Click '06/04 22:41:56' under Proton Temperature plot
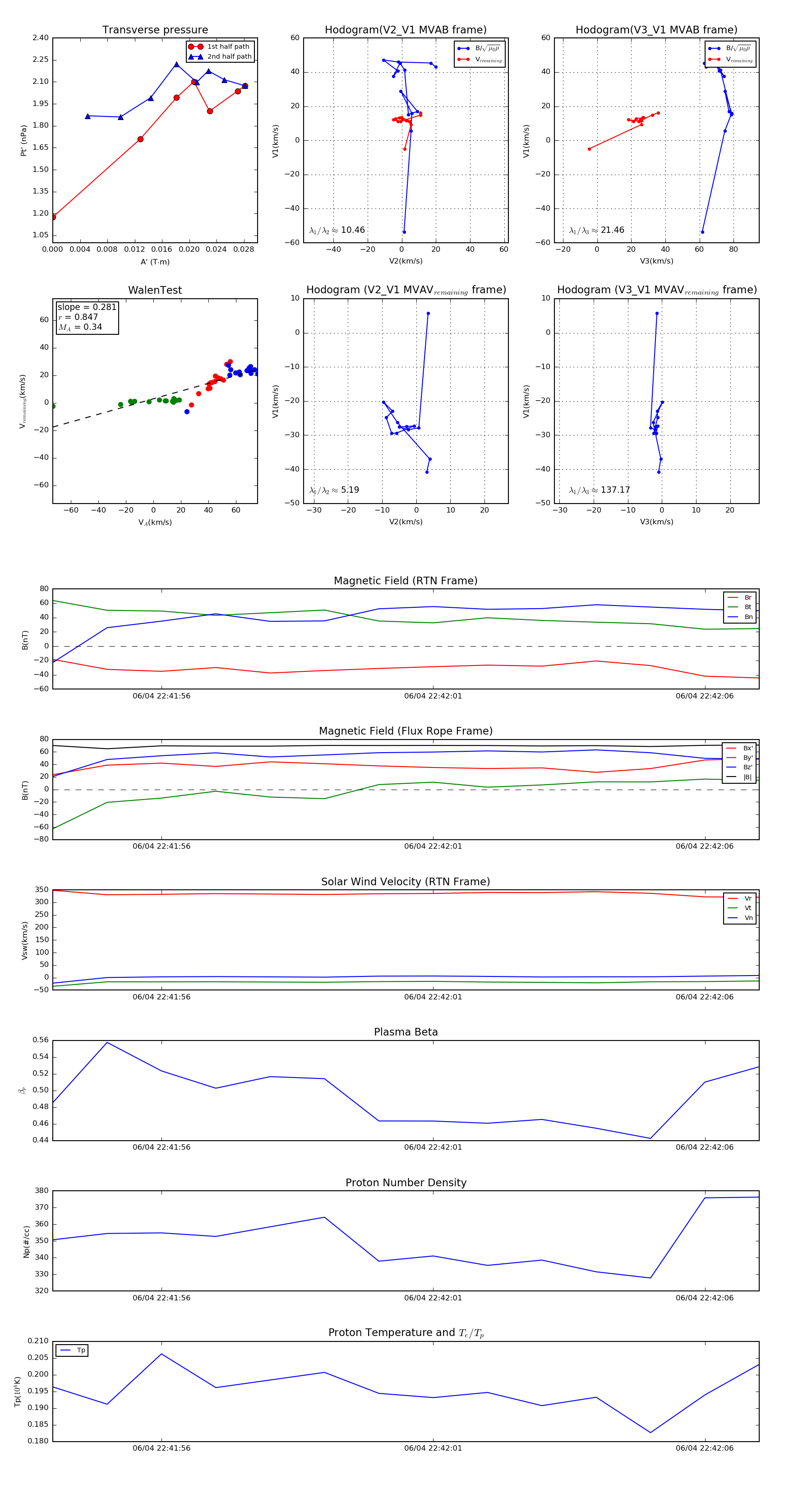Image resolution: width=812 pixels, height=1489 pixels. [x=161, y=1448]
